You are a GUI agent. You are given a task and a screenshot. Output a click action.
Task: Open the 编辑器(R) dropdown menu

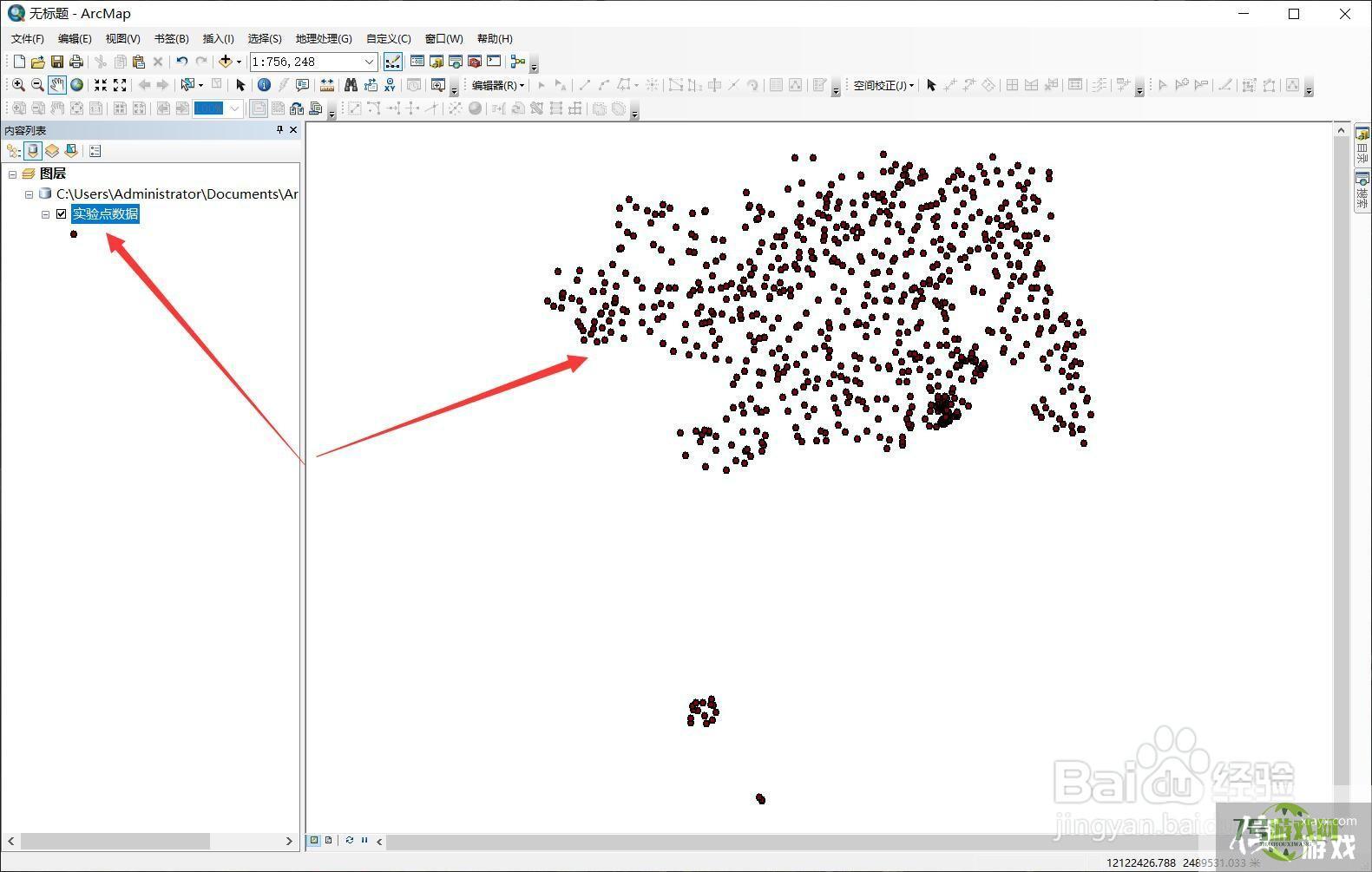[497, 85]
